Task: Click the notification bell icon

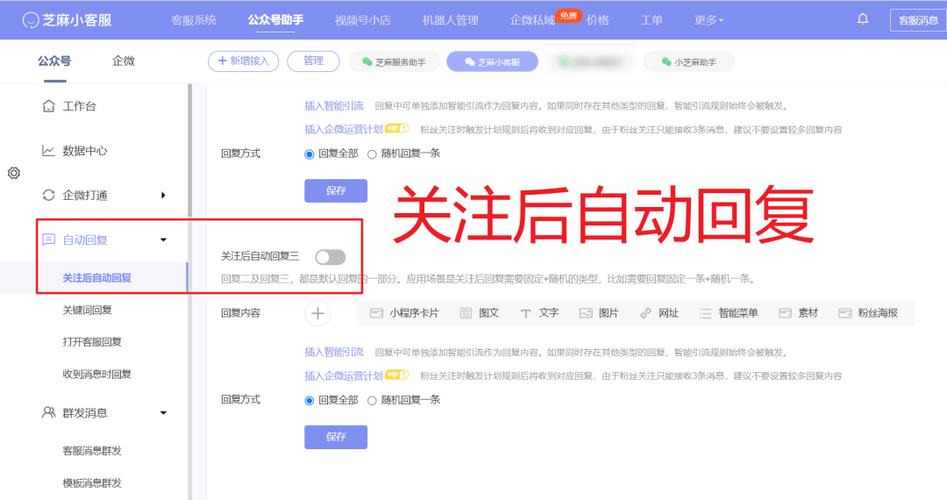Action: click(x=862, y=19)
